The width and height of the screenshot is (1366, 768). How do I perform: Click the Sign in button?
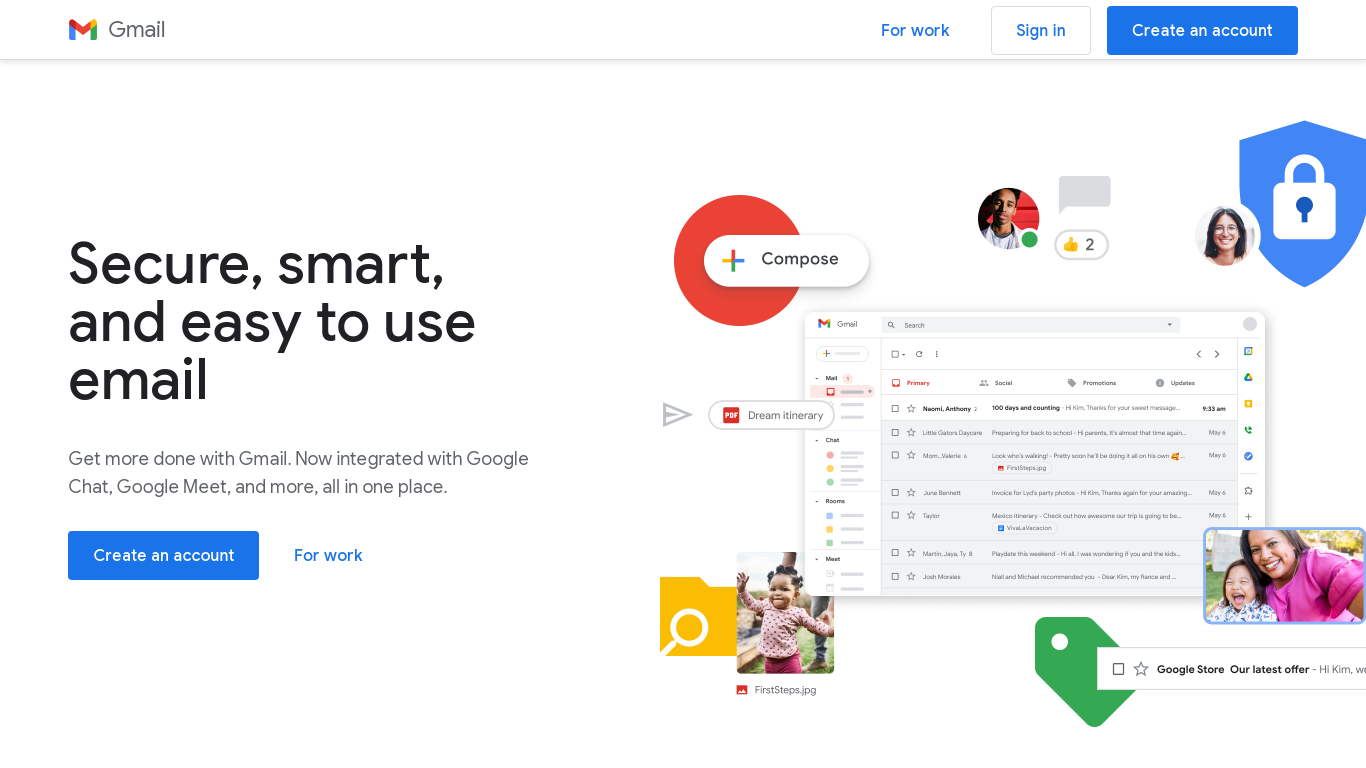click(1040, 30)
